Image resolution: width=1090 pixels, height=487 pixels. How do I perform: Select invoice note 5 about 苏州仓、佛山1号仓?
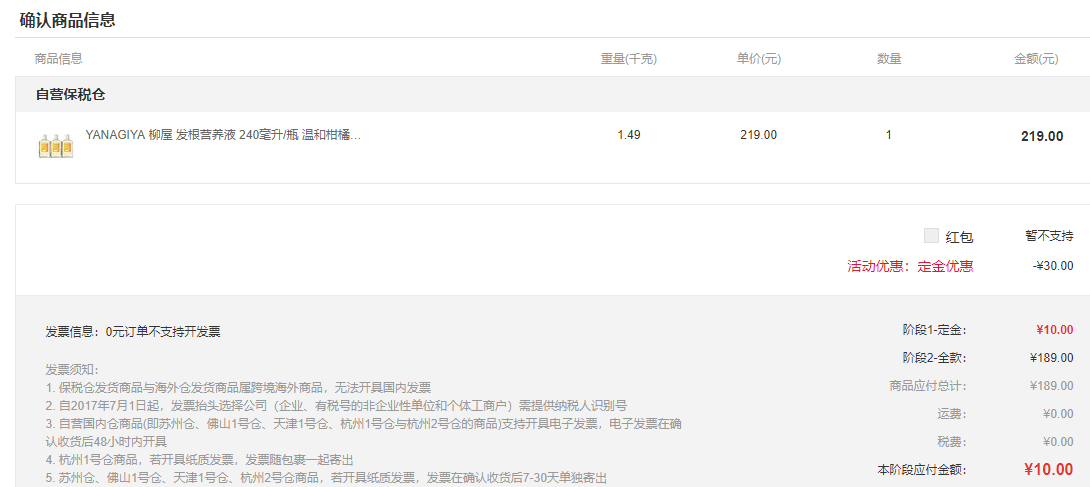coord(327,477)
